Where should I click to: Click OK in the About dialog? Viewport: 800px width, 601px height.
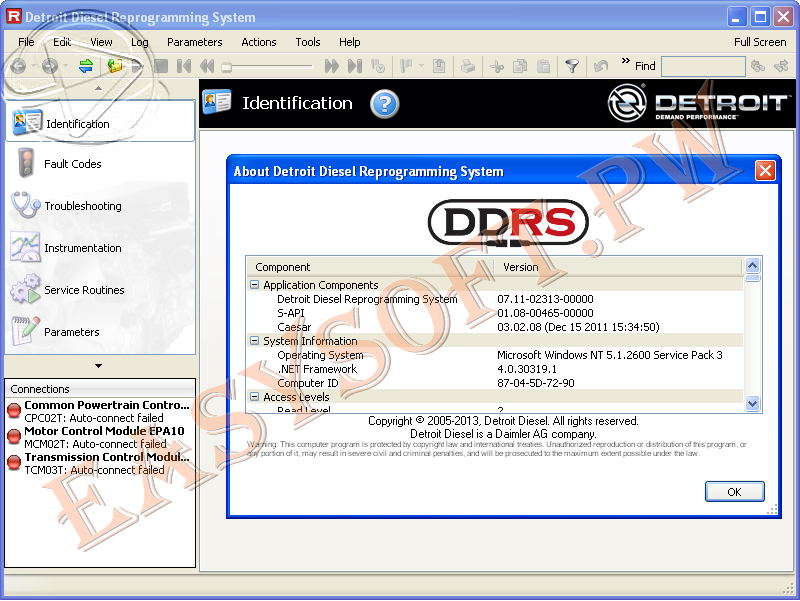click(x=734, y=491)
